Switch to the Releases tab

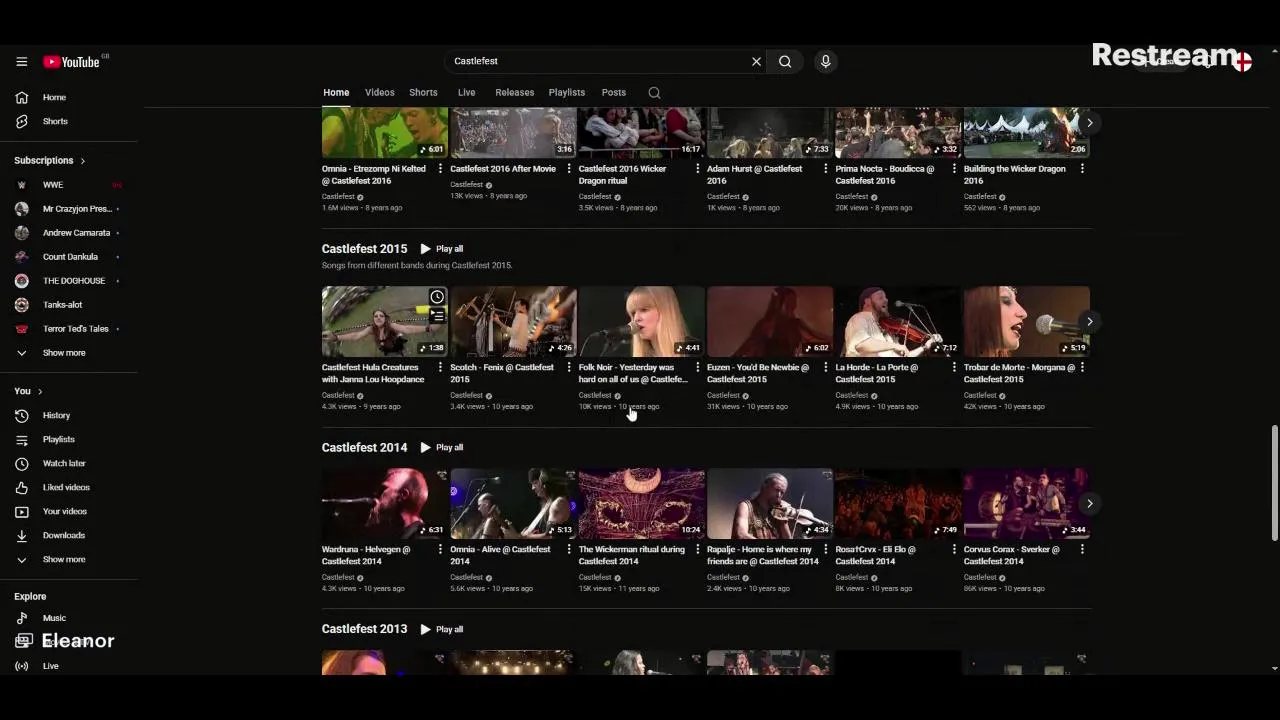click(x=515, y=92)
